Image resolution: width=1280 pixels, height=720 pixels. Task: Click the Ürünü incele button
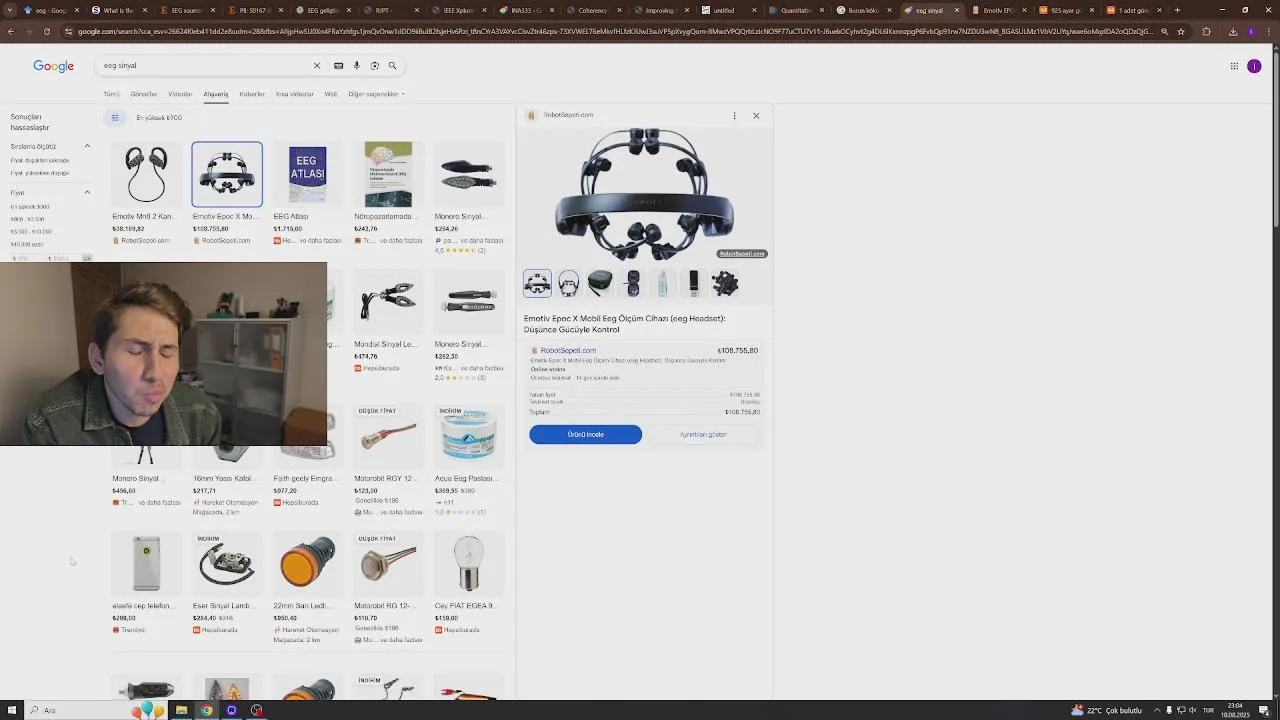pos(586,434)
